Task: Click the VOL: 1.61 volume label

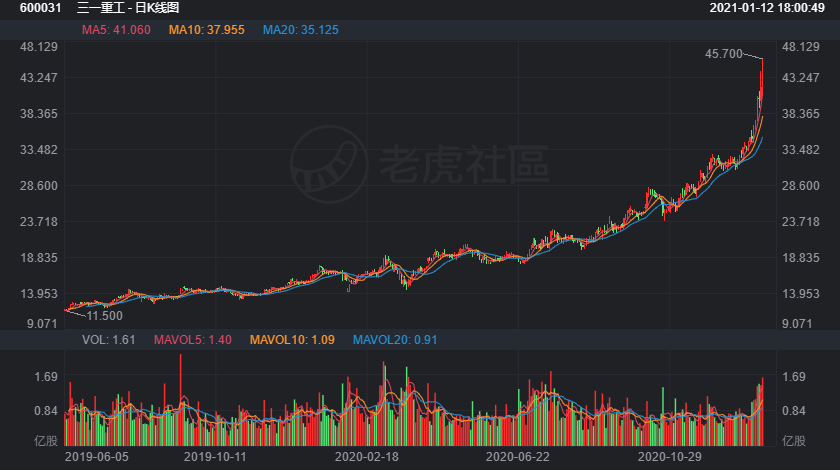Action: point(109,340)
